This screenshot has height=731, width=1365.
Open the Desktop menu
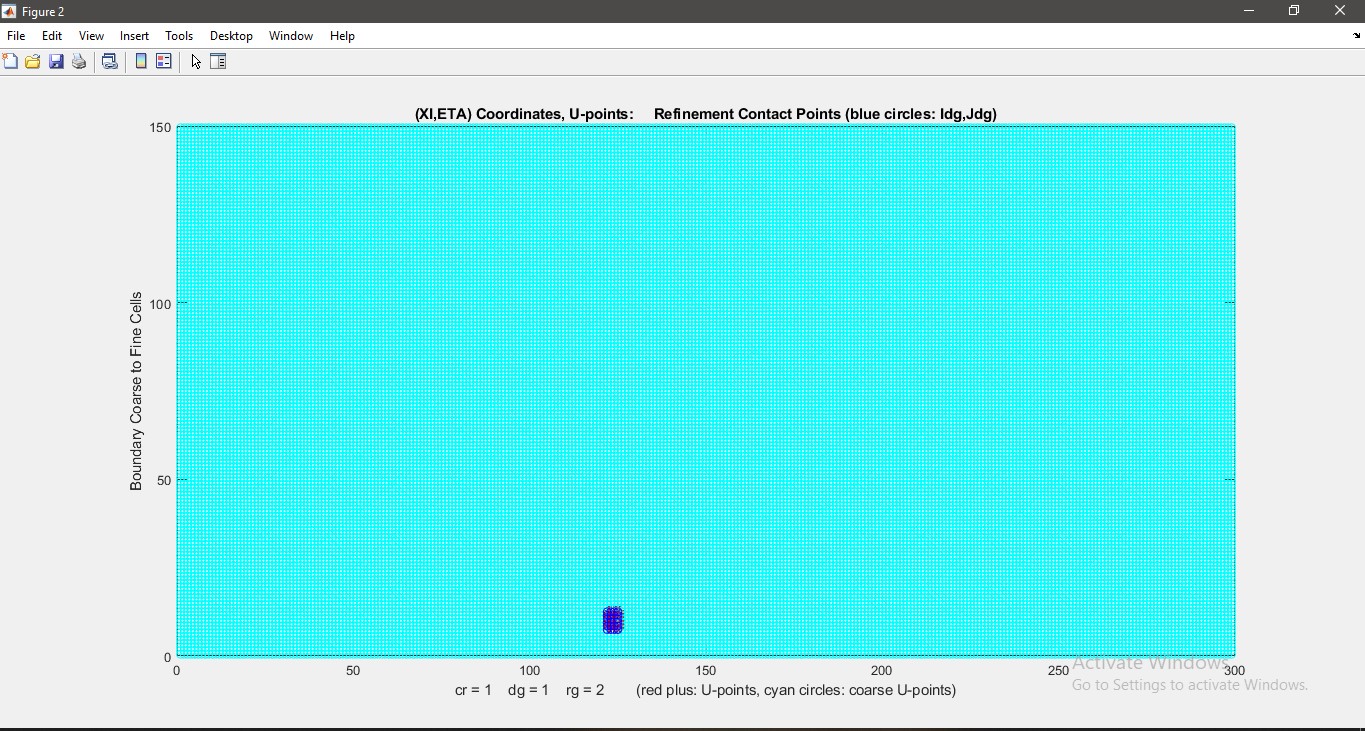coord(231,36)
